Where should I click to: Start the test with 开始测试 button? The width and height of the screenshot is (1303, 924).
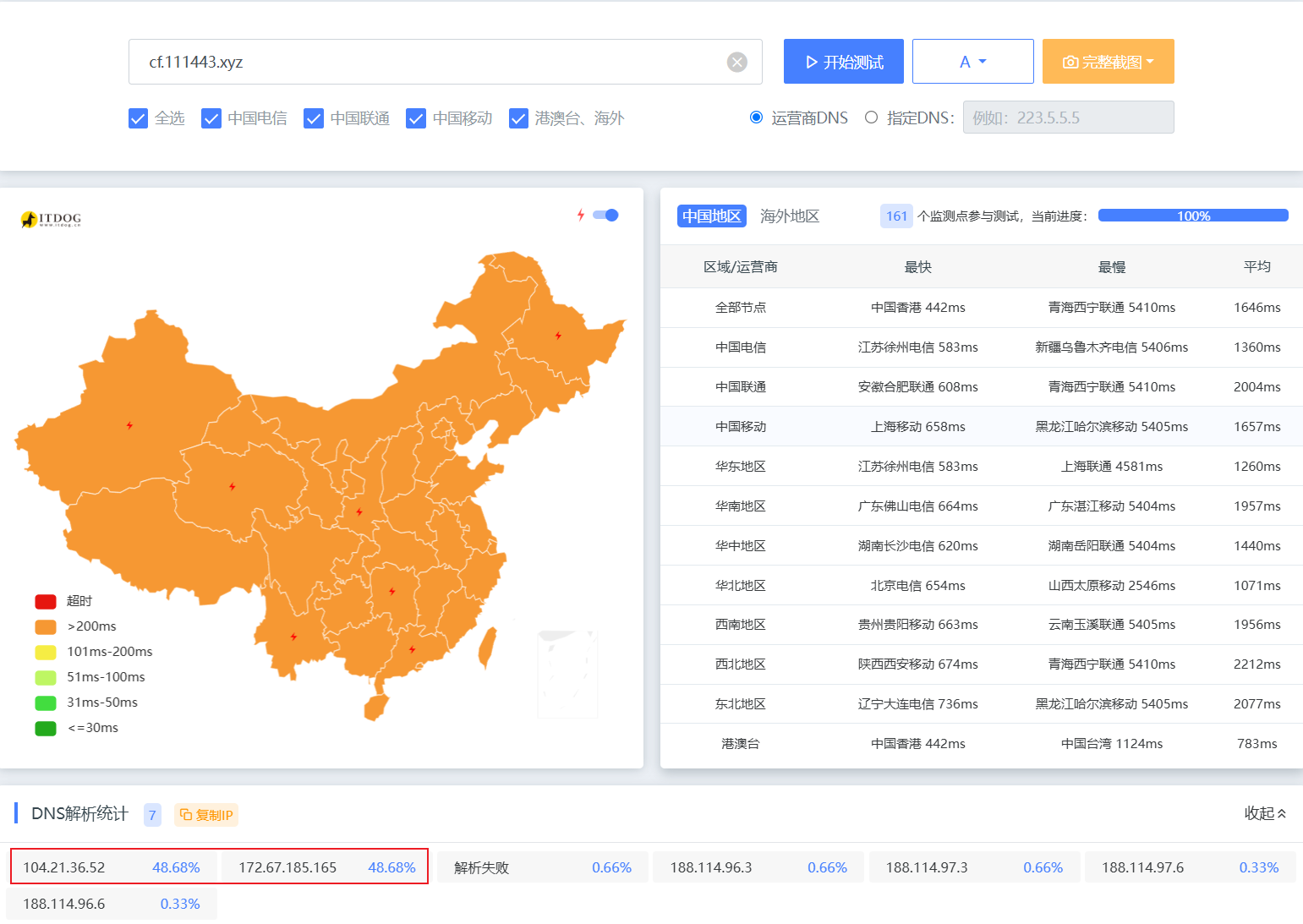tap(843, 62)
